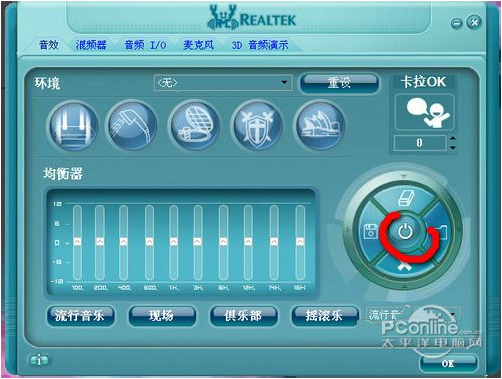Click the bottom arrow icon on the dial
Viewport: 502px width, 379px height.
pos(405,266)
